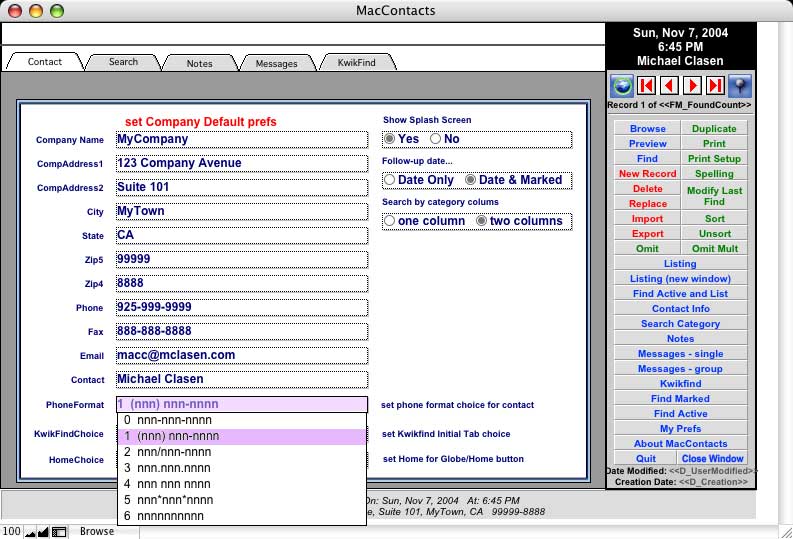Click the blue pushpin icon
Screen dimensions: 793x539
tap(740, 86)
